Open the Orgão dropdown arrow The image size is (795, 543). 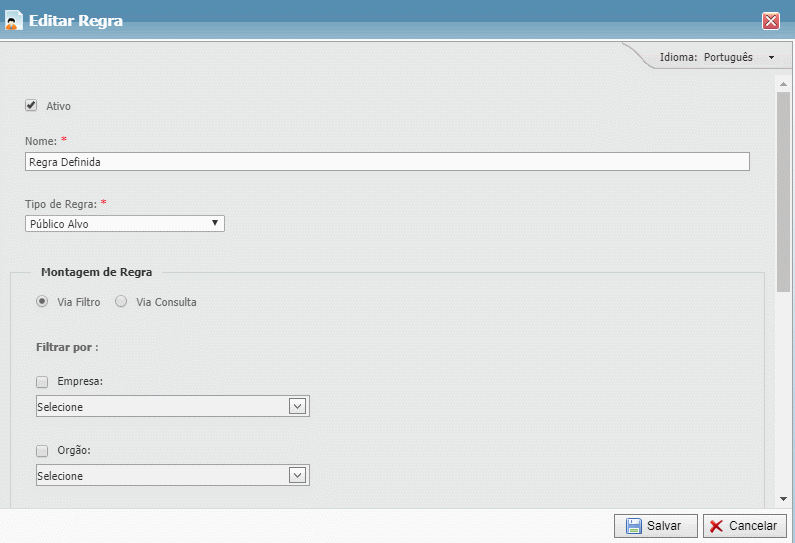pyautogui.click(x=297, y=475)
